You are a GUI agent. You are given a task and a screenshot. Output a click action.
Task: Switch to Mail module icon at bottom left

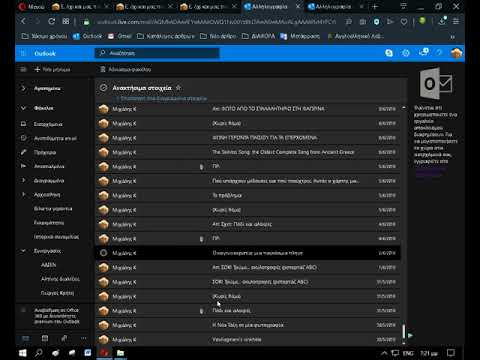(x=25, y=338)
